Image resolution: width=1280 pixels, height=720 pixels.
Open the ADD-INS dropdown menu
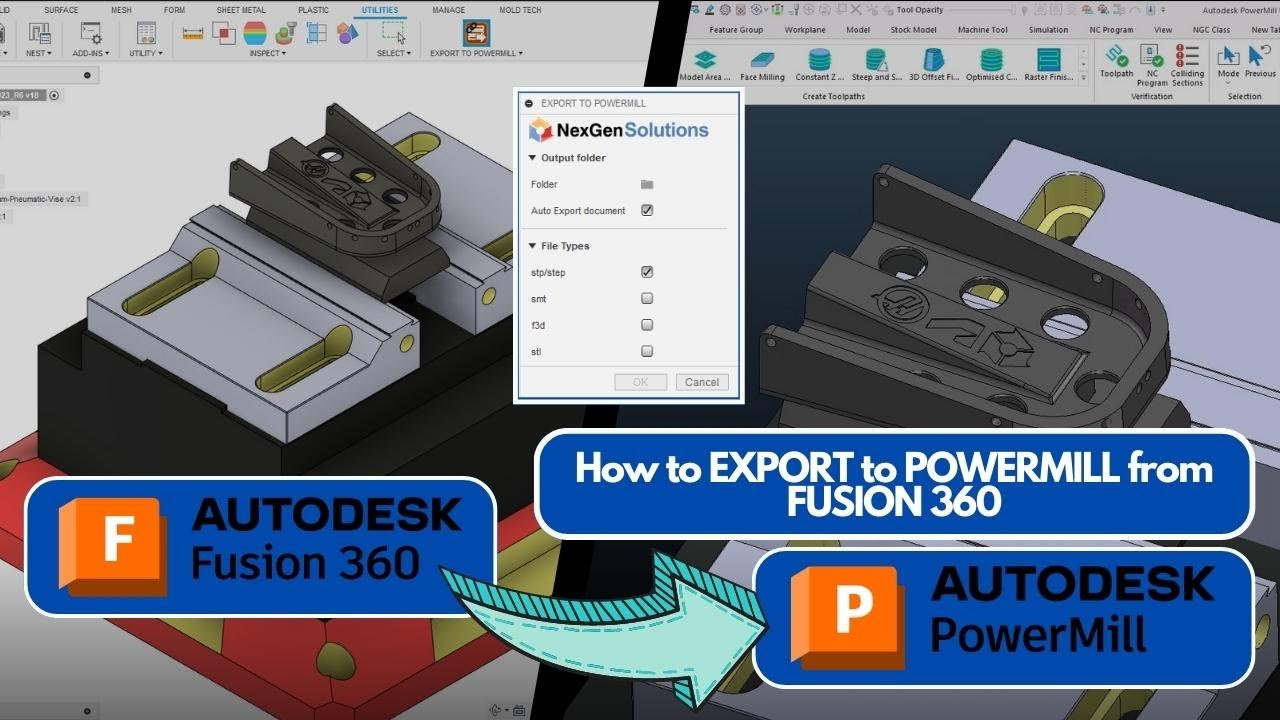pos(92,53)
